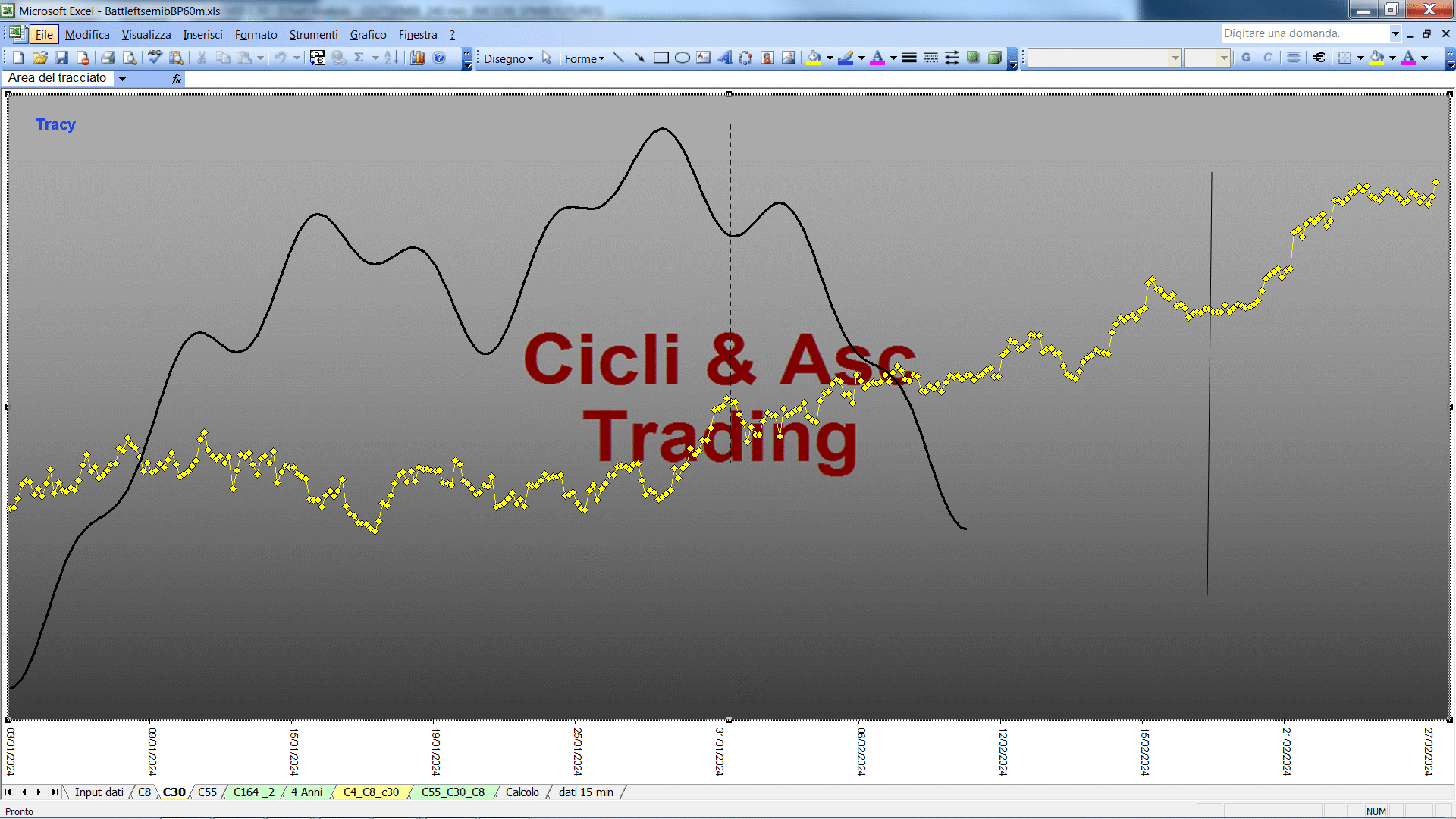Viewport: 1456px width, 819px height.
Task: Select the Line drawing tool
Action: (618, 58)
